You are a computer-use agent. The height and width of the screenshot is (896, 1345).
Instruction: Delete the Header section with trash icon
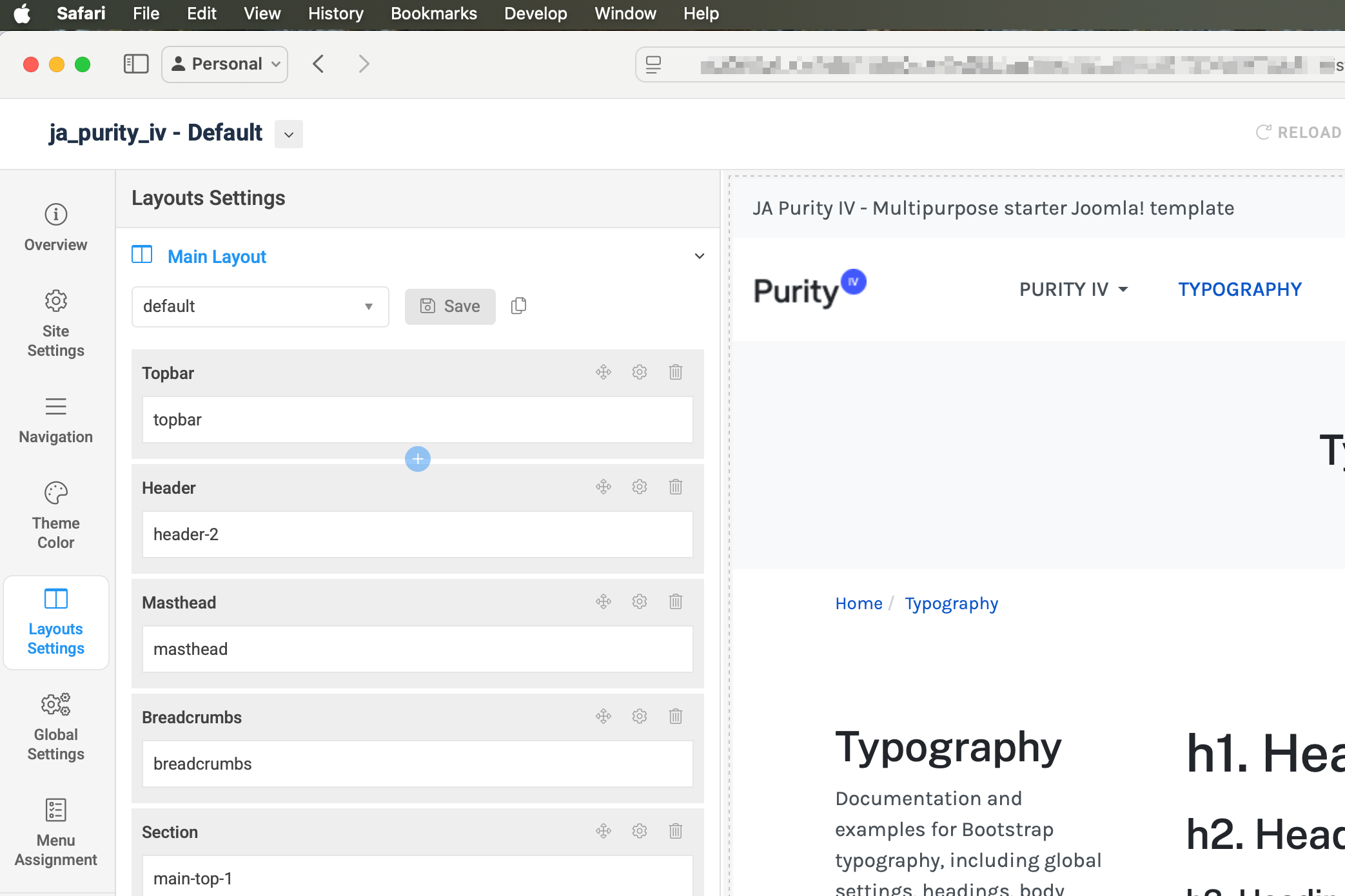(675, 487)
